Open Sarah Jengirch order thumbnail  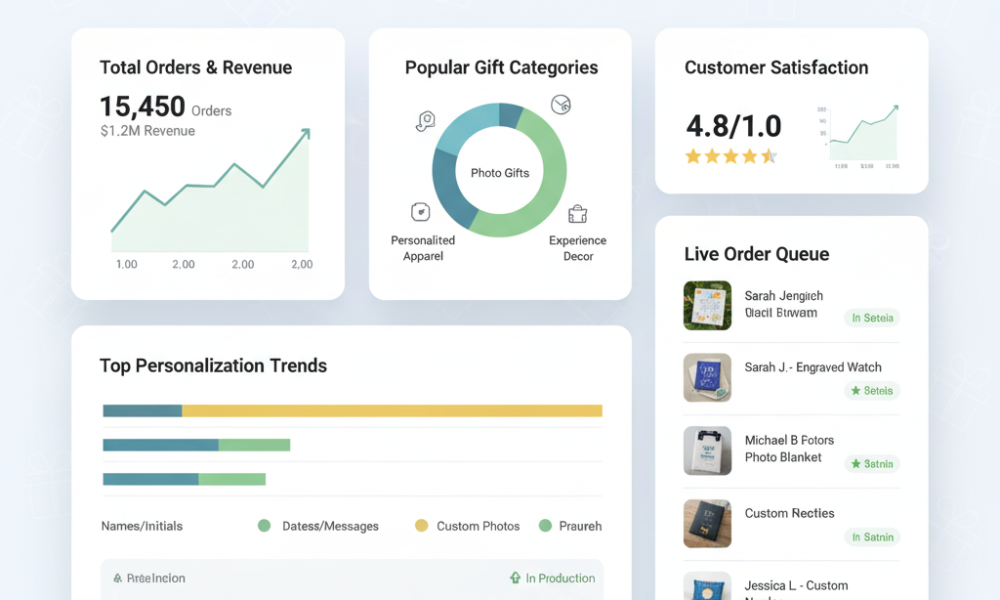tap(707, 305)
